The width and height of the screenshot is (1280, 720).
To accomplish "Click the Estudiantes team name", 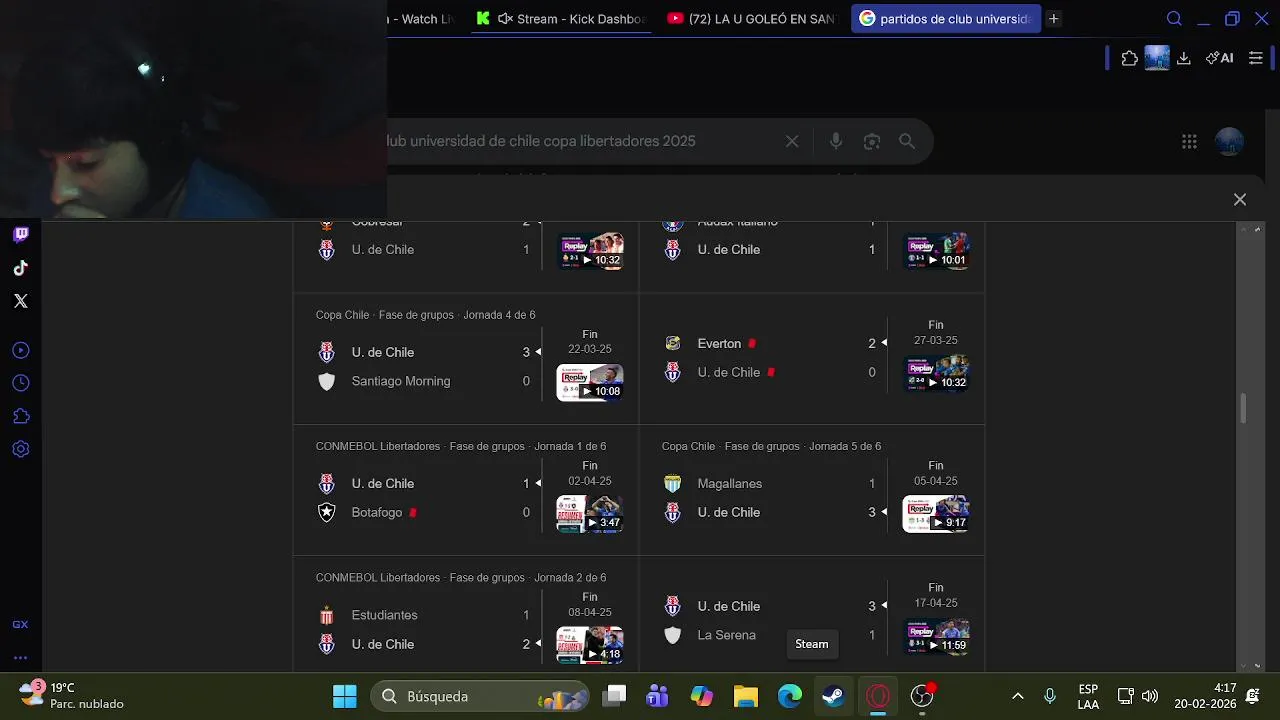I will [x=385, y=615].
